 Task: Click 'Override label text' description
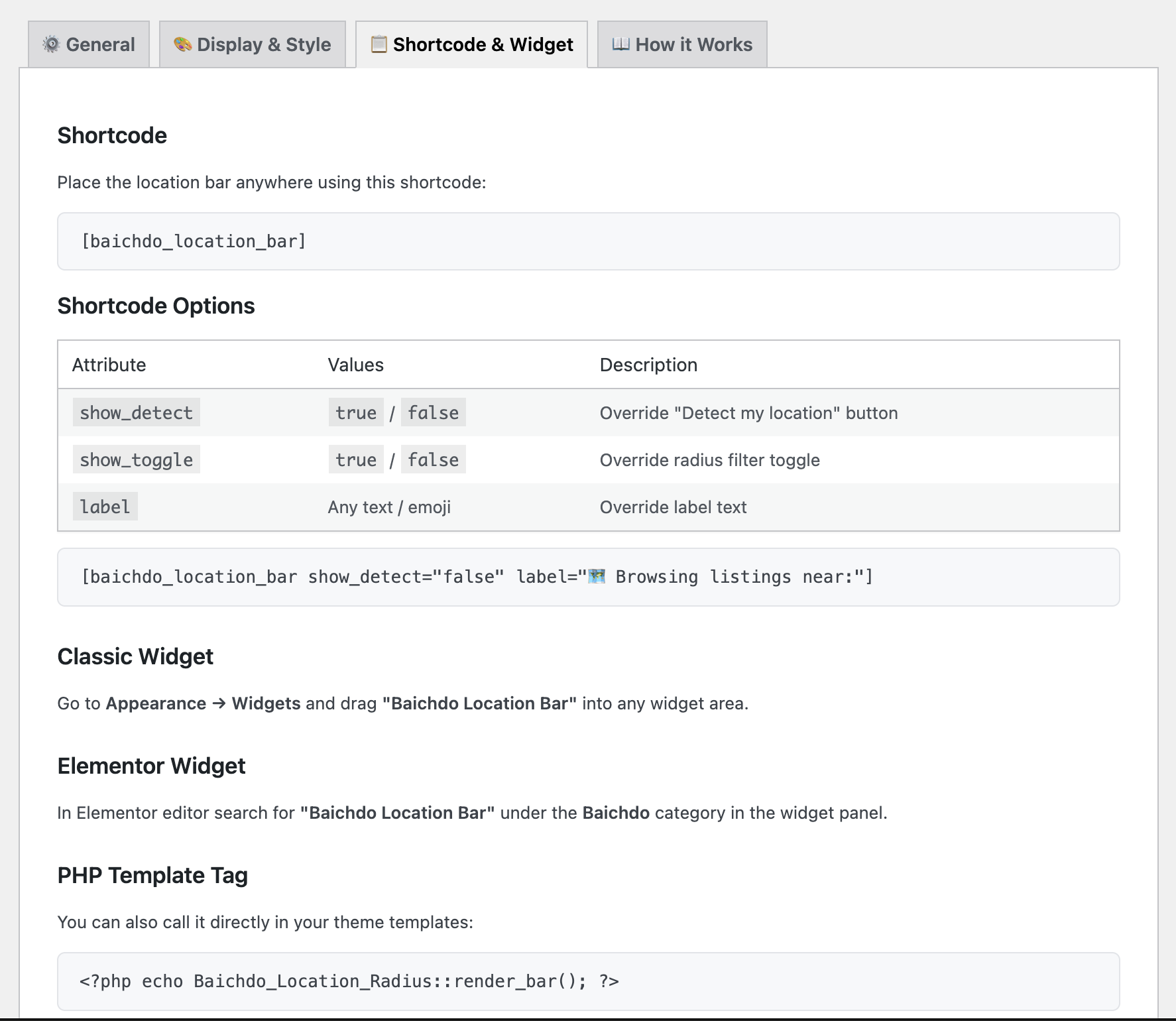click(x=674, y=507)
